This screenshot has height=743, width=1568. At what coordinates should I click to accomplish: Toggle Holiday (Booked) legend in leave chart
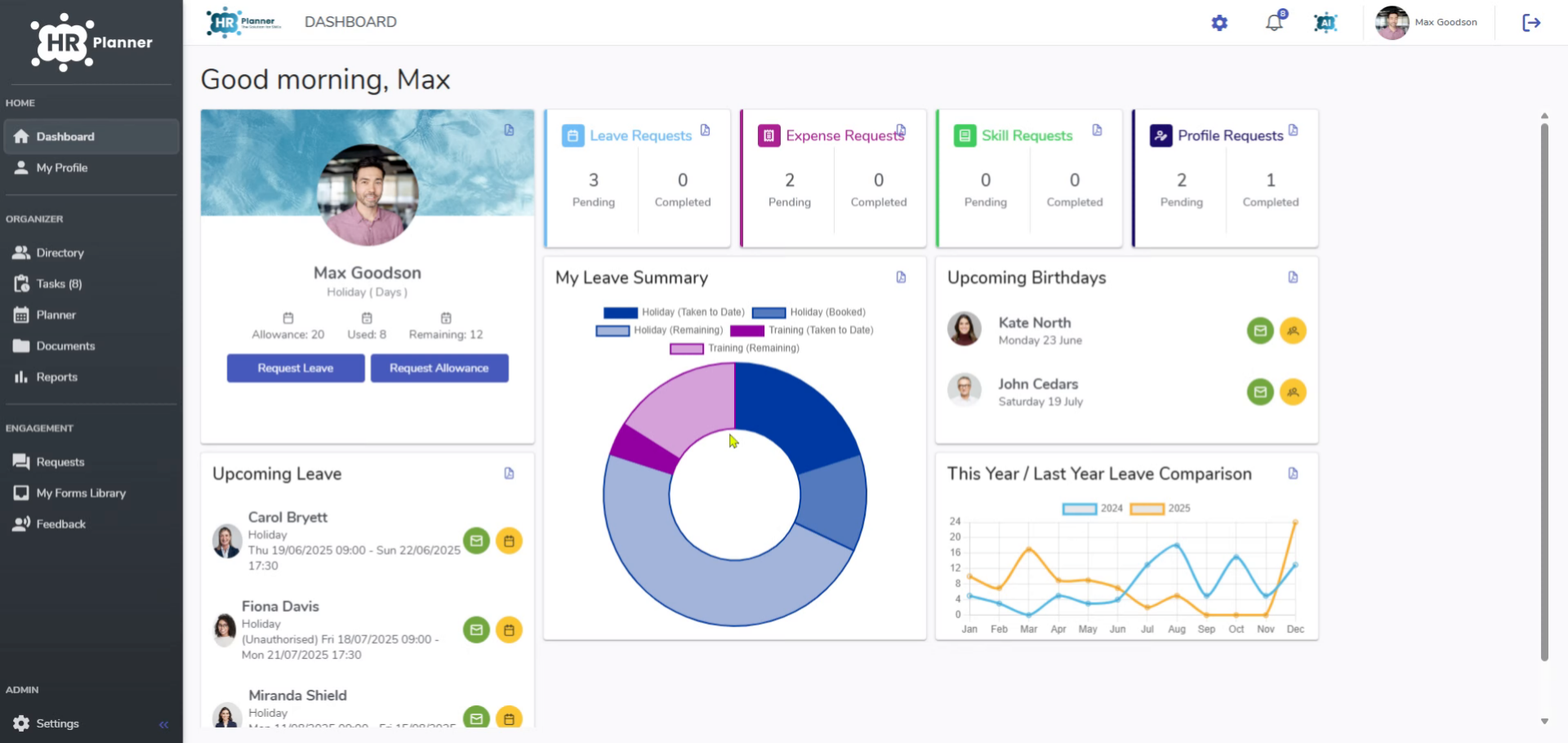point(808,313)
